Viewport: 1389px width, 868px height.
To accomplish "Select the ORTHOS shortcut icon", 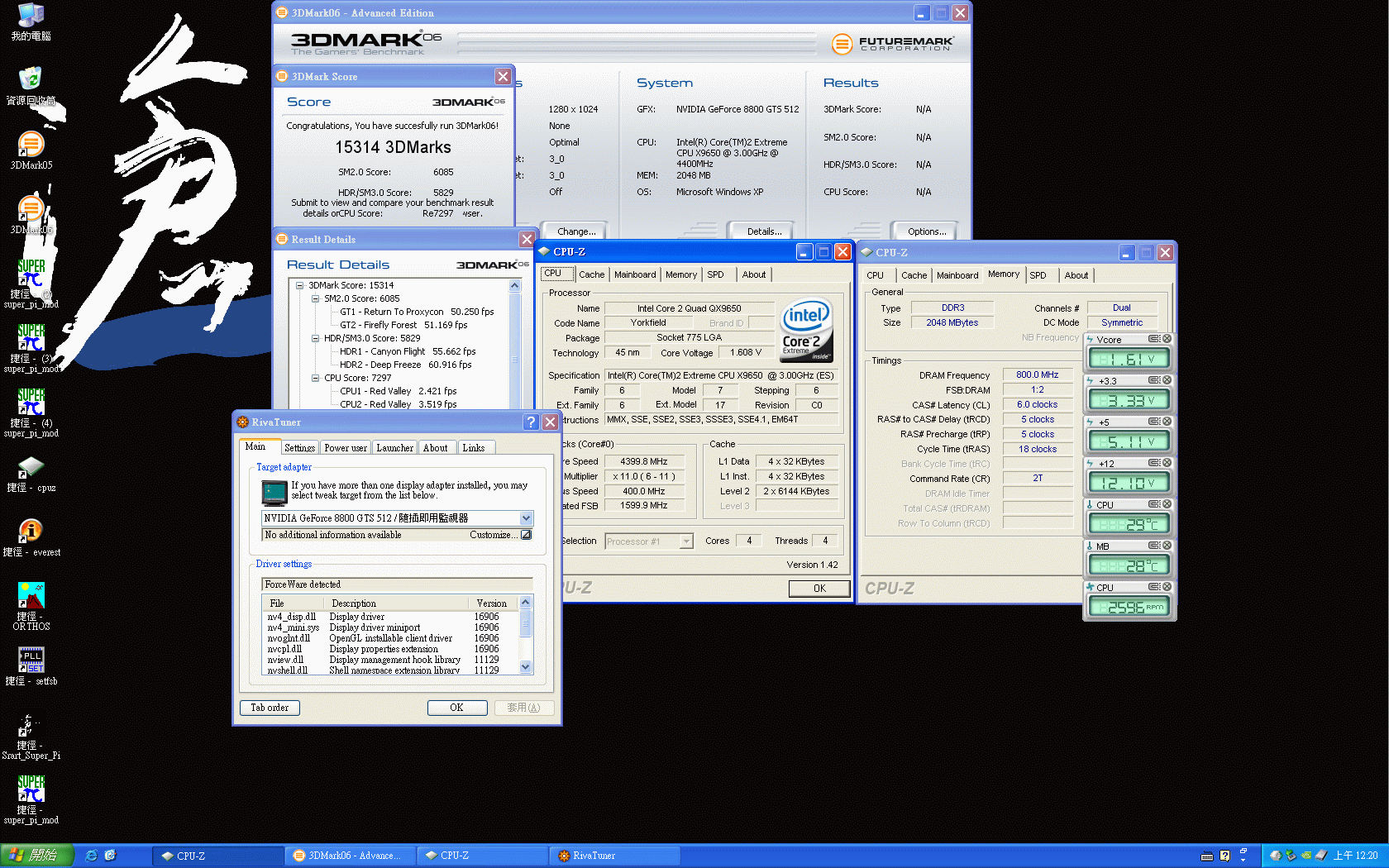I will [x=31, y=607].
